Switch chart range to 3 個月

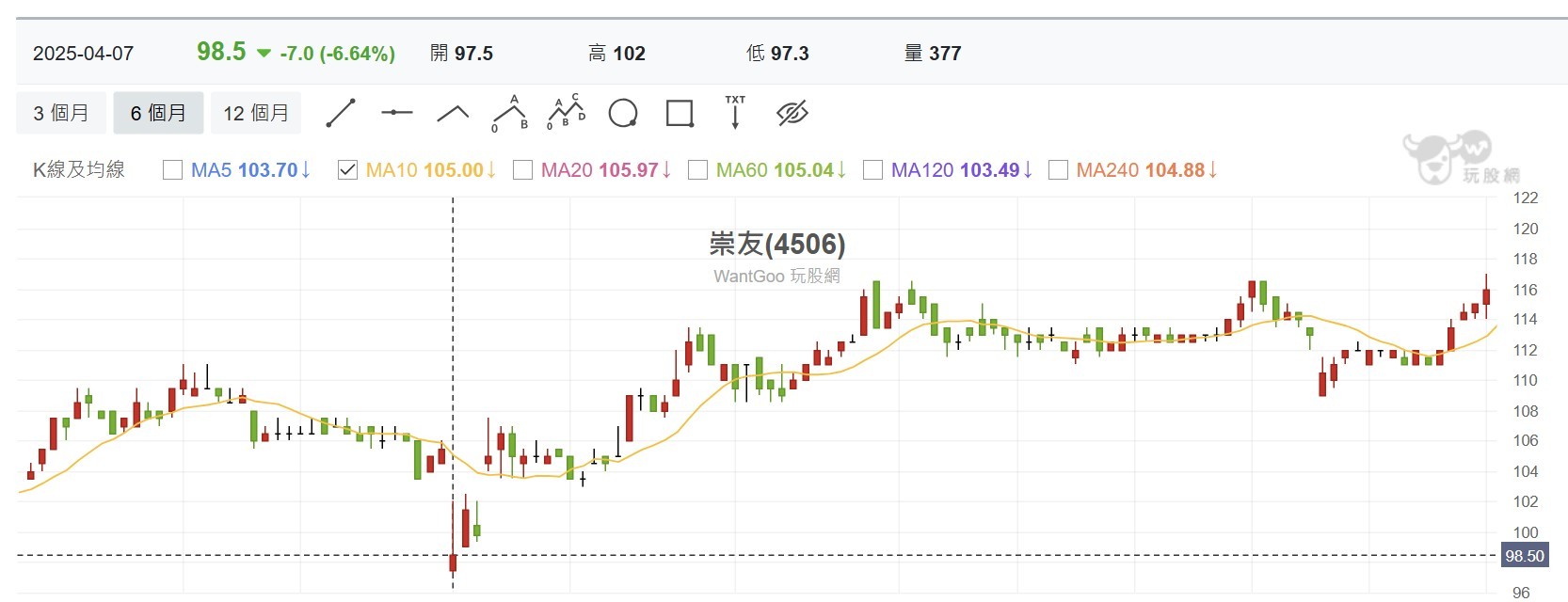click(61, 113)
